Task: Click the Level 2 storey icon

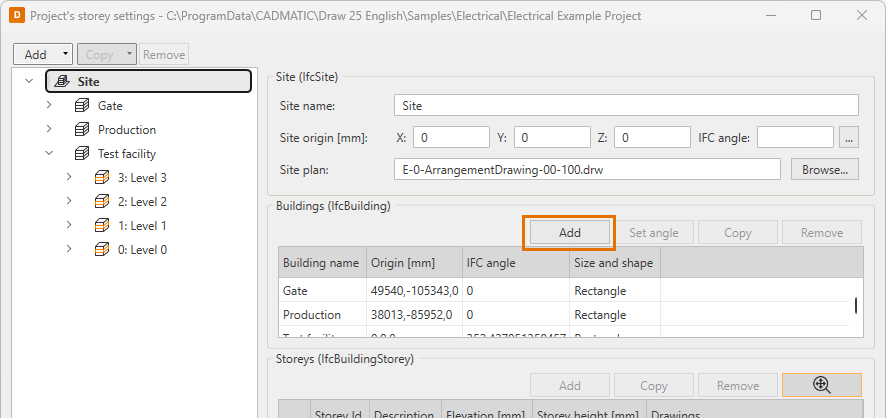Action: (102, 202)
